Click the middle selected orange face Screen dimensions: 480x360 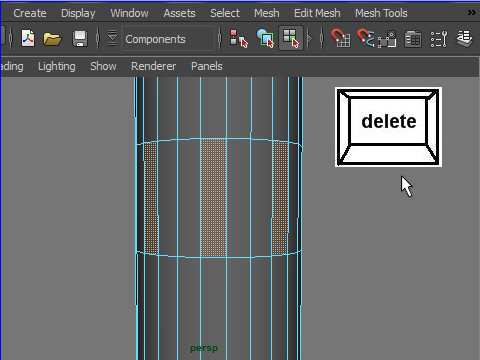click(x=214, y=198)
